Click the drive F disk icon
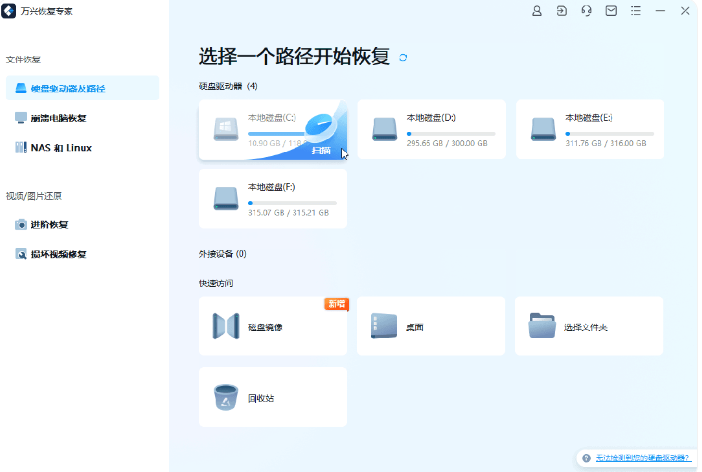This screenshot has height=472, width=702. [226, 198]
